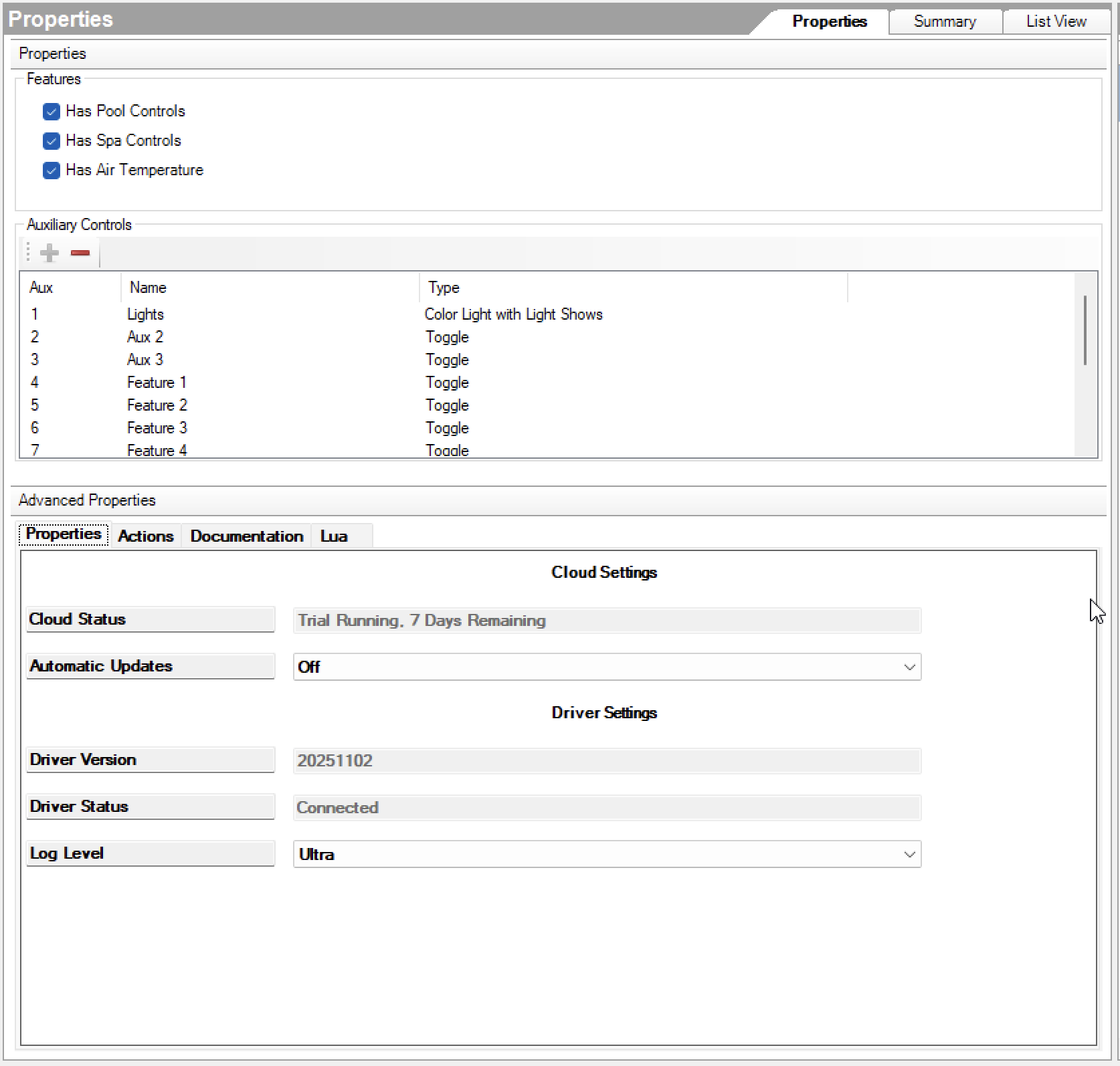Click the red minus icon to remove auxiliary
This screenshot has width=1120, height=1066.
click(80, 253)
